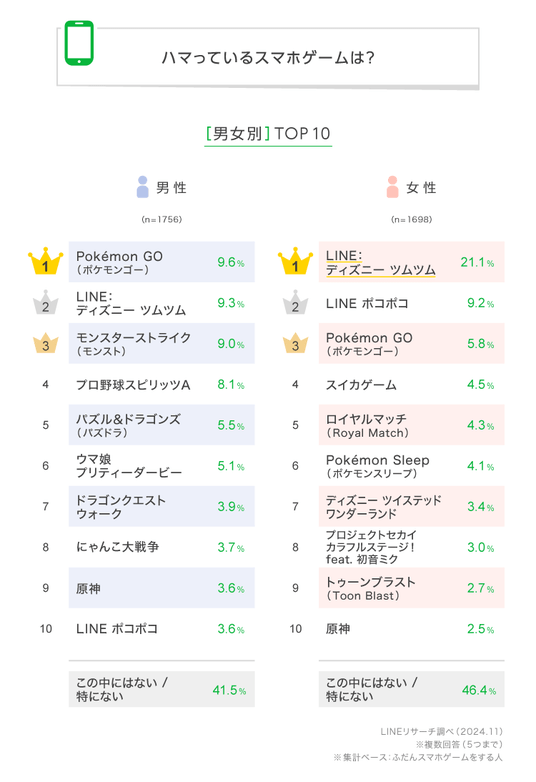Click the men's bronze rank 3 crown
536x782 pixels.
click(45, 343)
